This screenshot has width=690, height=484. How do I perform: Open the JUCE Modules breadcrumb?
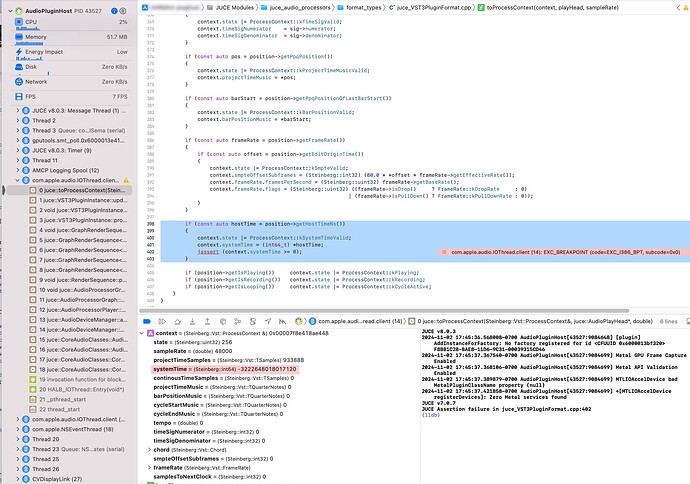click(x=230, y=7)
